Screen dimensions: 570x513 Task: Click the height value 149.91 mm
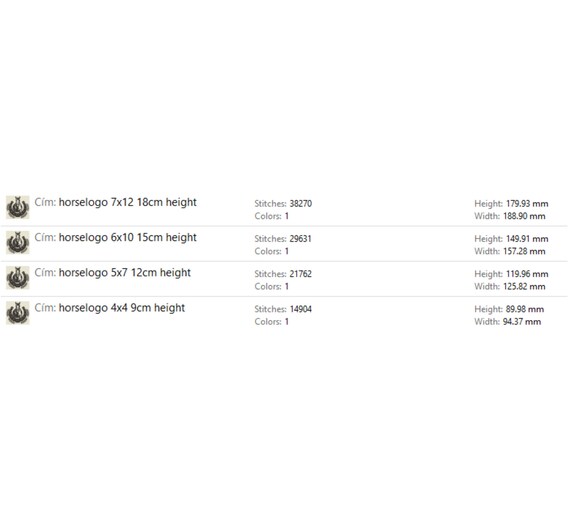527,239
